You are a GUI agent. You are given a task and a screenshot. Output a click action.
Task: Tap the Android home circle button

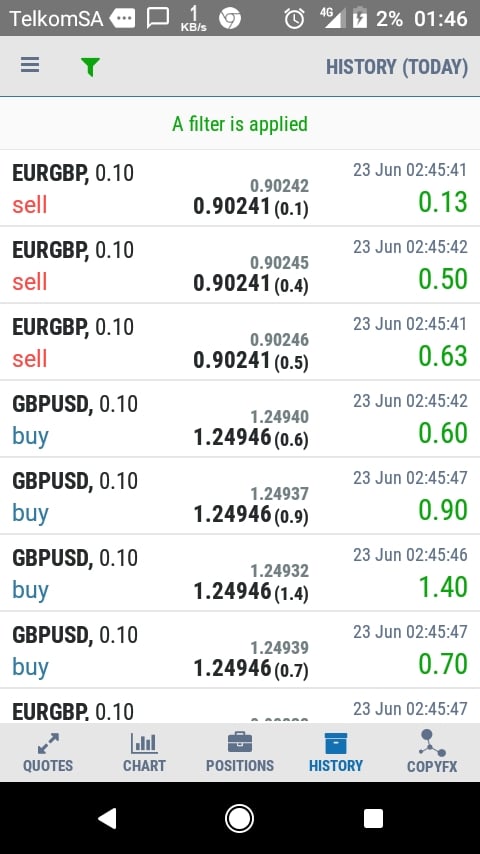coord(240,818)
